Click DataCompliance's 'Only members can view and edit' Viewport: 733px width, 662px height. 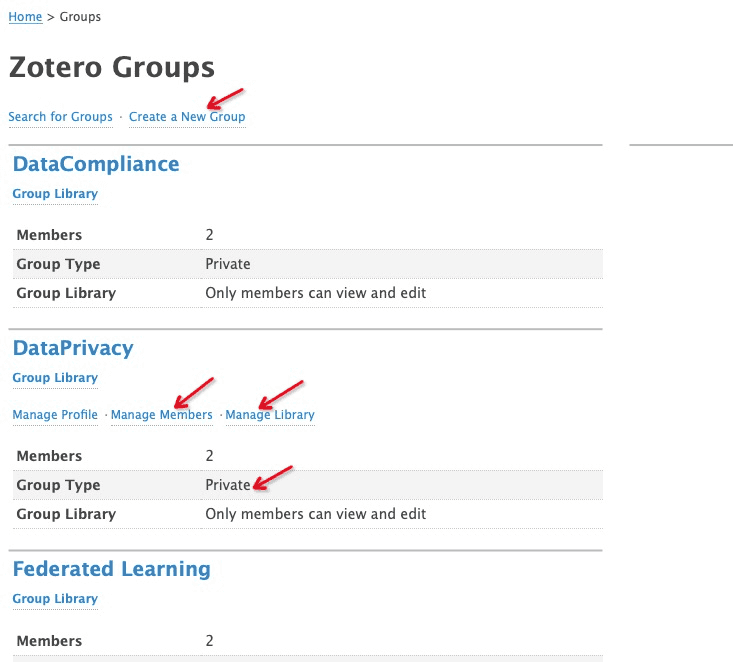pos(315,293)
